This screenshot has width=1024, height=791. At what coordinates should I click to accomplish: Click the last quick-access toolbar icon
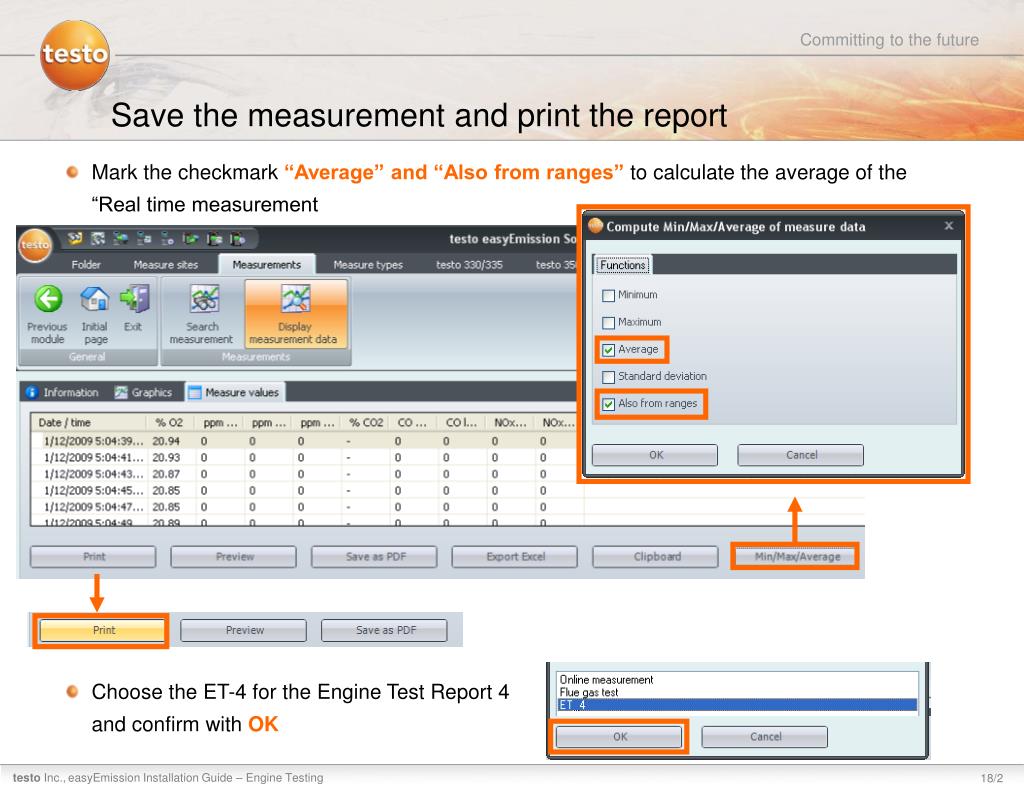238,238
